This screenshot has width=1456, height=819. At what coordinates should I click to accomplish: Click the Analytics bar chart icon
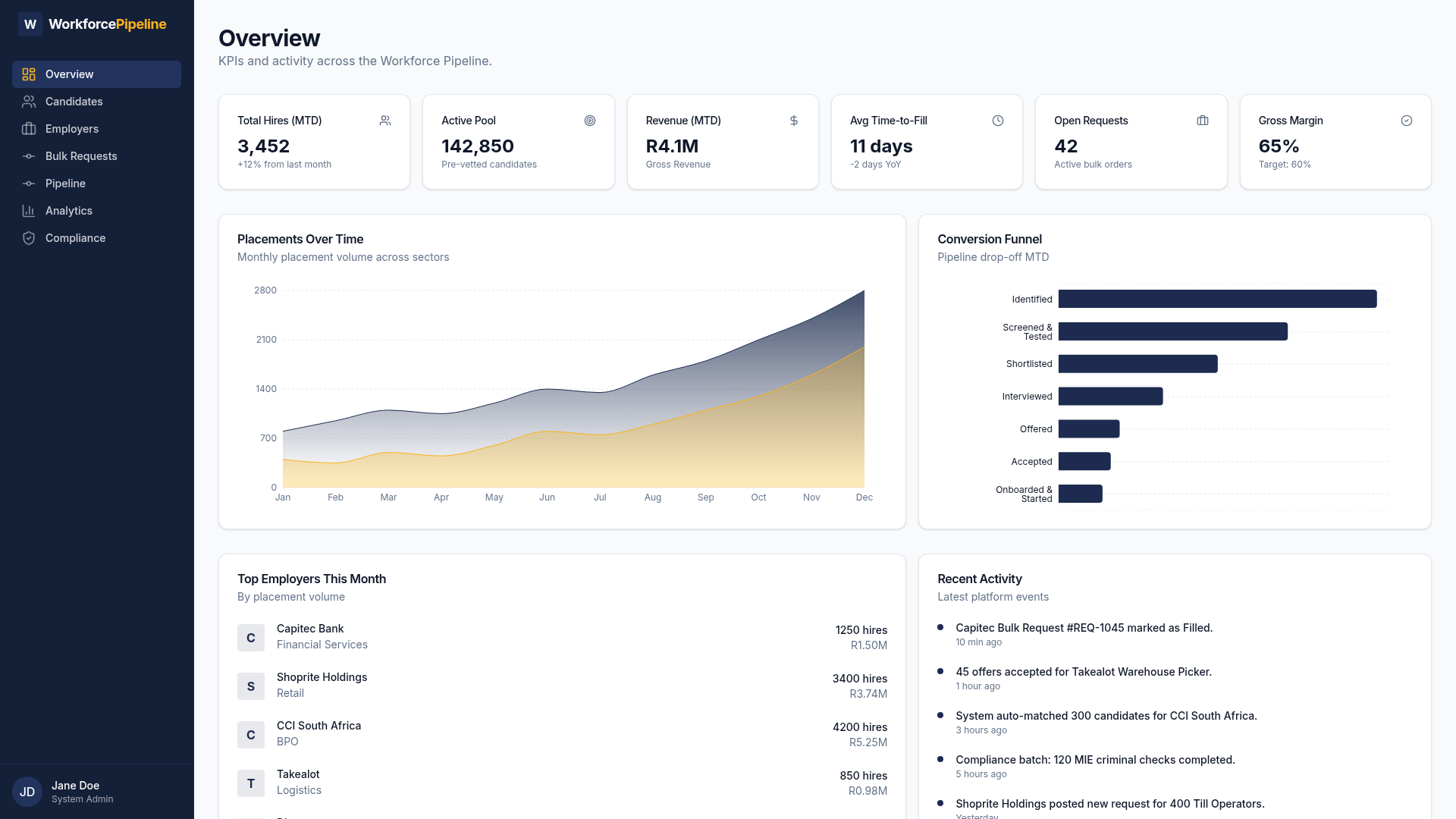(29, 211)
